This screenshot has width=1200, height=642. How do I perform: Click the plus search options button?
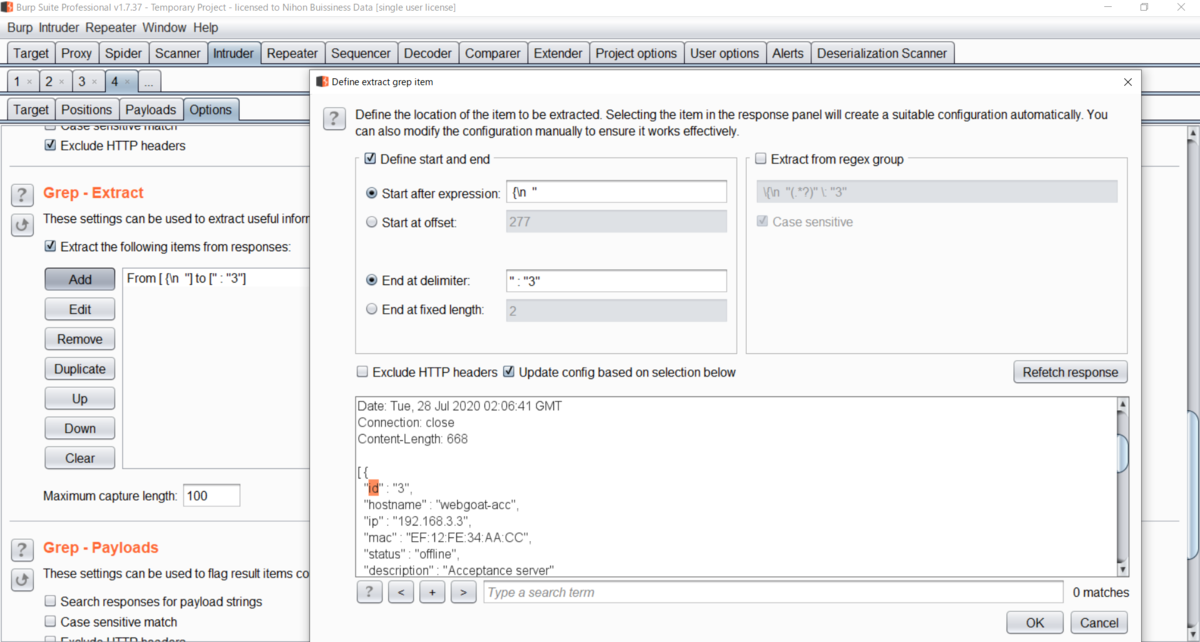pyautogui.click(x=432, y=592)
